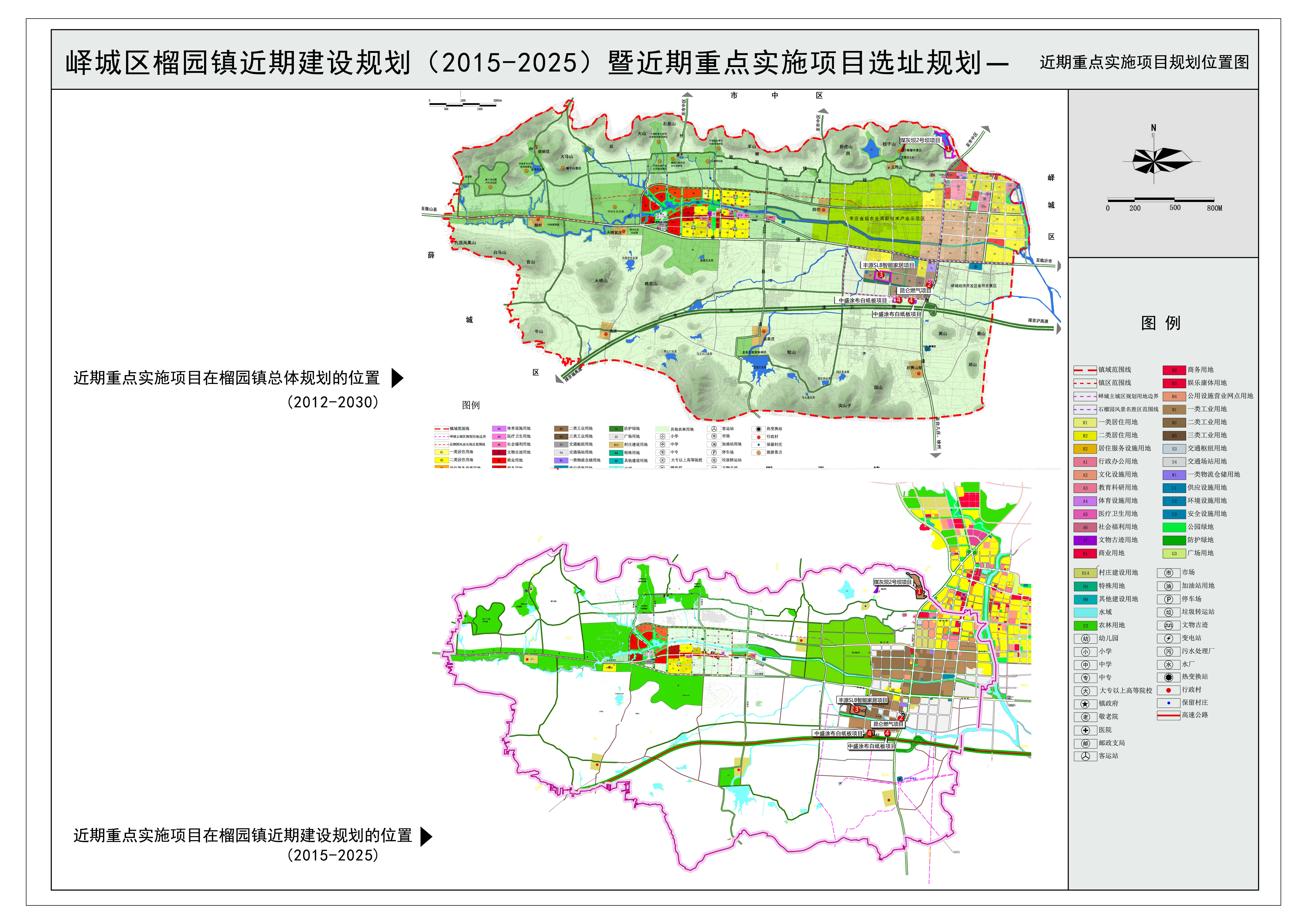This screenshot has width=1307, height=924.
Task: Click the A7 violet swatch for 文物古迹用地
Action: click(x=1085, y=541)
